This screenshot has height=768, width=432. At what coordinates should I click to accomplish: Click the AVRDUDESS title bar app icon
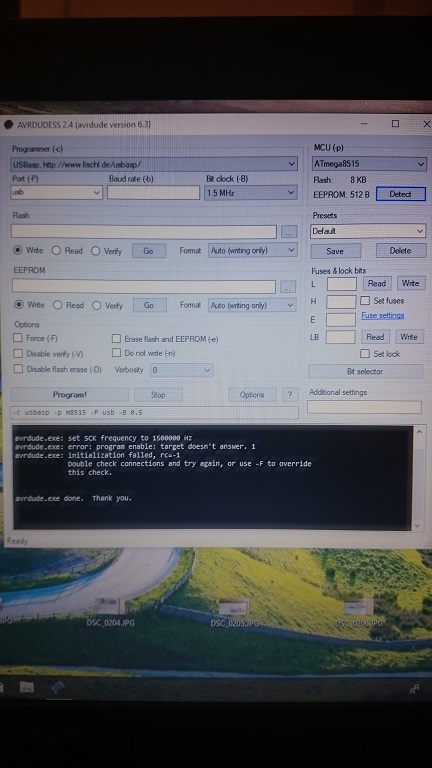(8, 124)
